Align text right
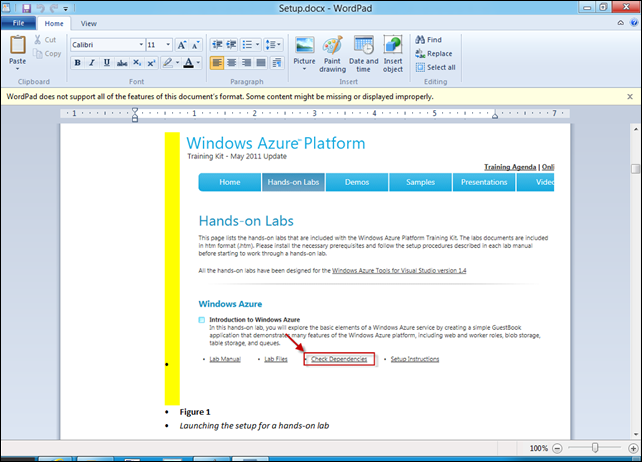 tap(246, 63)
